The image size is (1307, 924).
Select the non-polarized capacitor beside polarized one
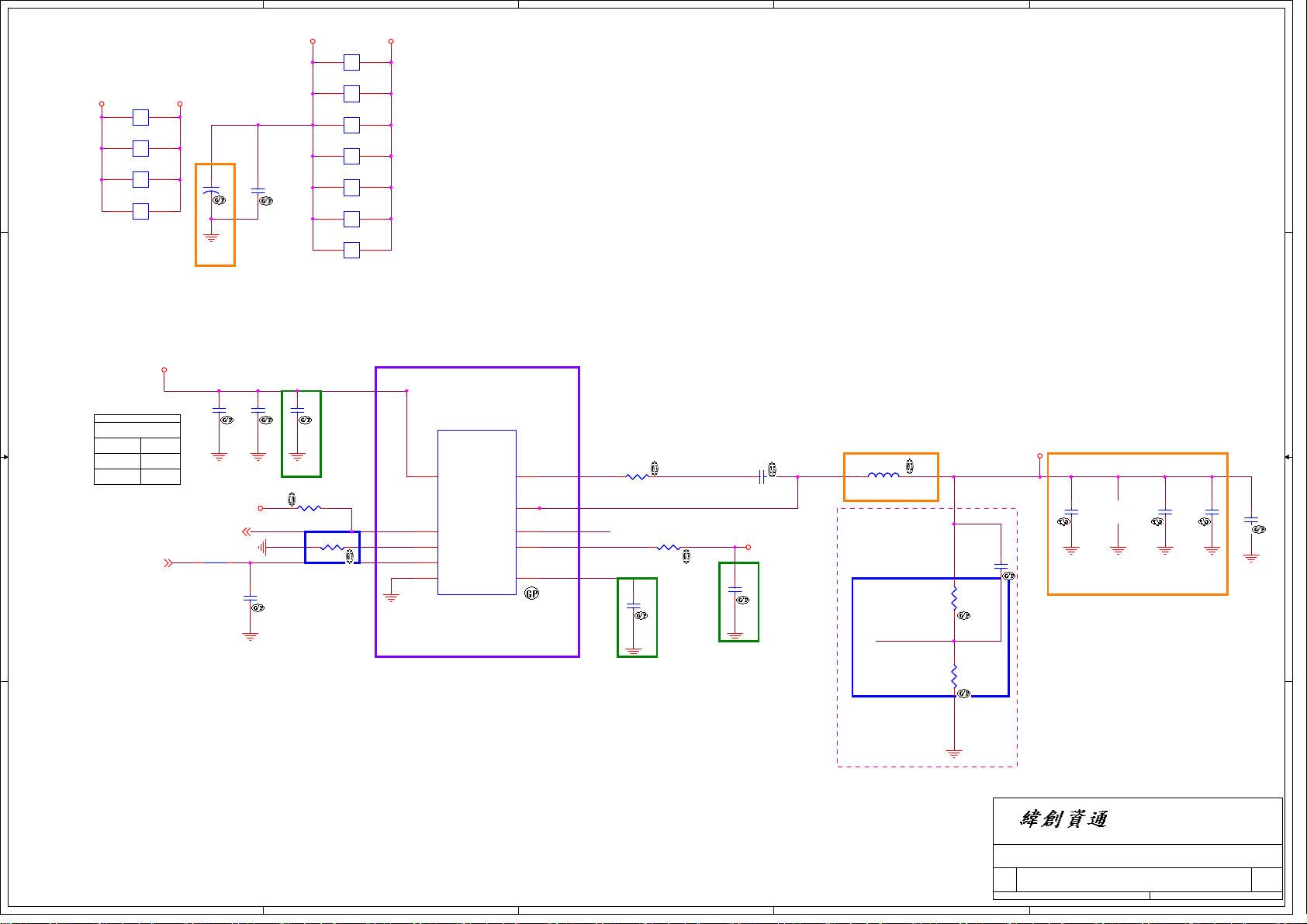click(258, 190)
